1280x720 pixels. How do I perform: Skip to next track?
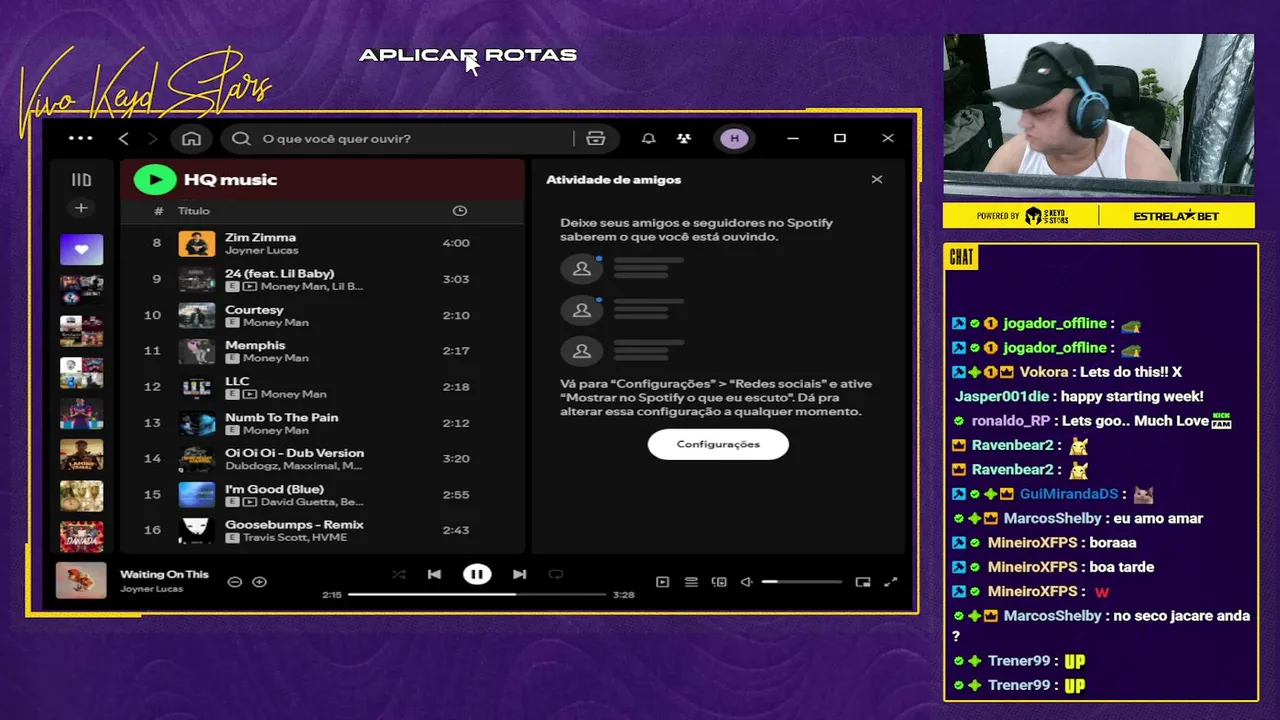519,574
